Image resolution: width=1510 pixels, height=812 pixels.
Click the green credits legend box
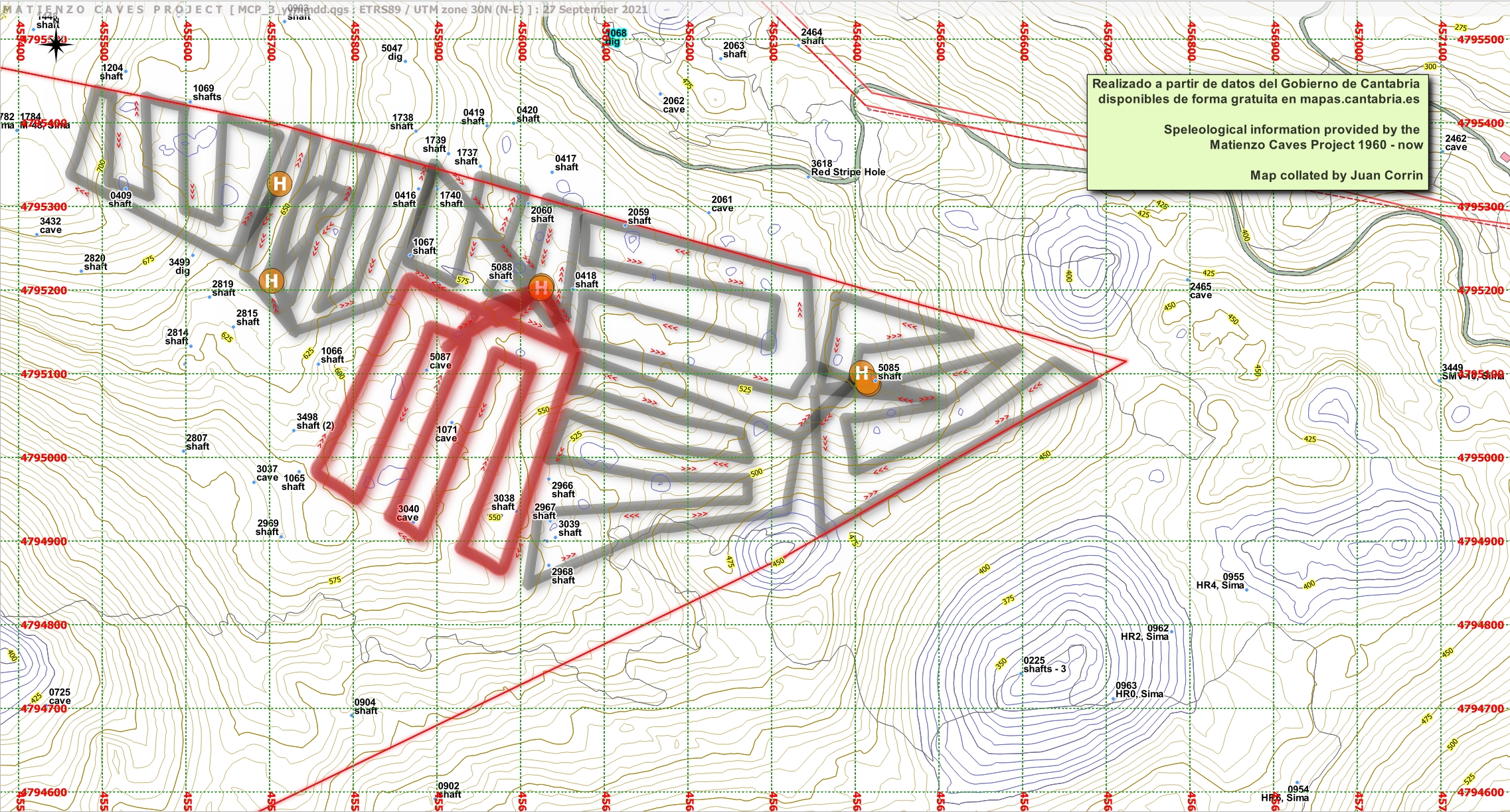pos(1258,133)
